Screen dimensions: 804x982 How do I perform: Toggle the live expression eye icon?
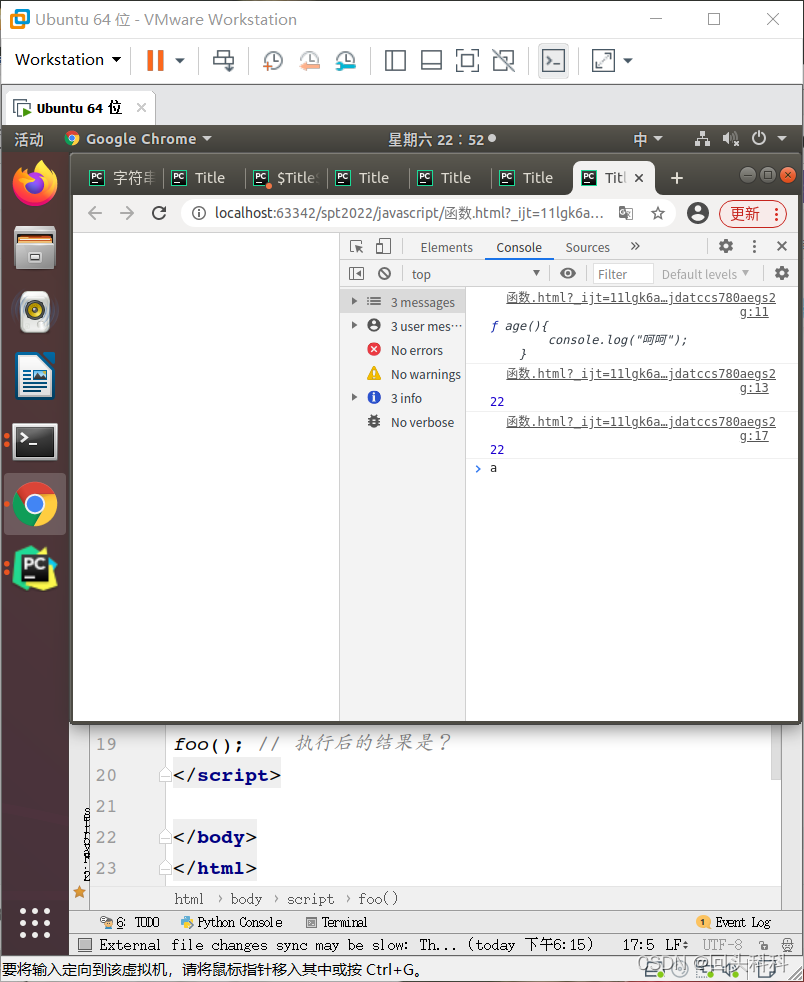[568, 273]
